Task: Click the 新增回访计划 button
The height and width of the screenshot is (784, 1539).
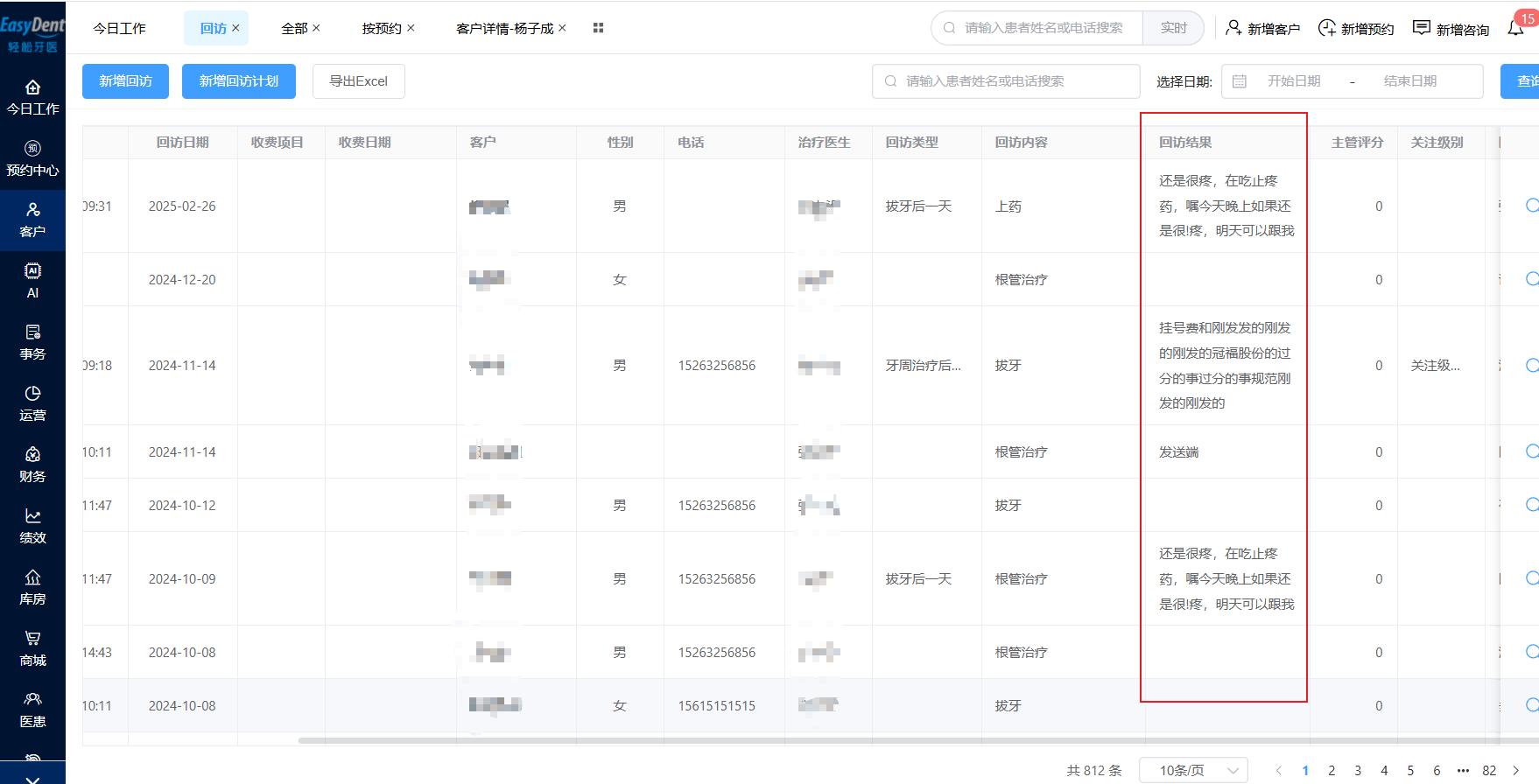Action: click(239, 81)
